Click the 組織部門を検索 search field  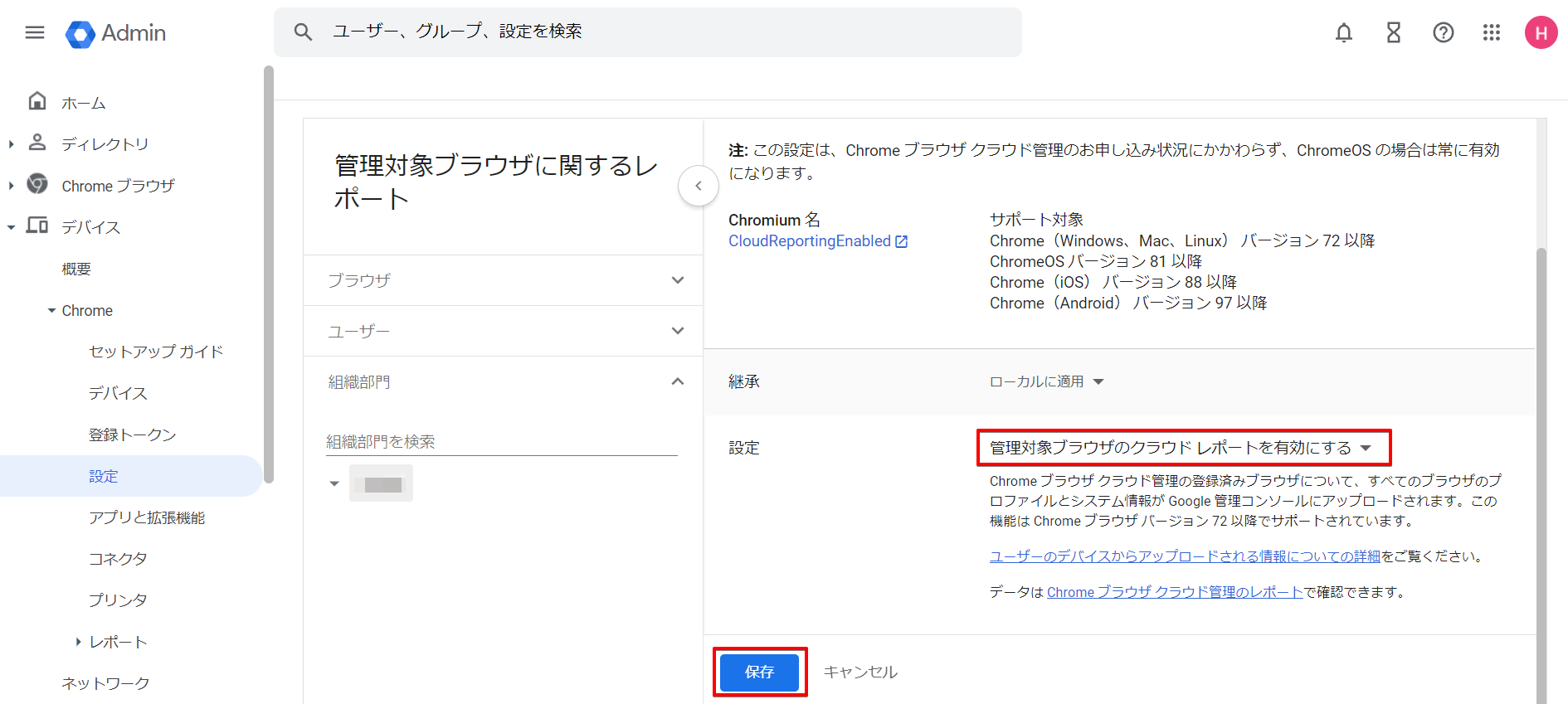pyautogui.click(x=501, y=442)
